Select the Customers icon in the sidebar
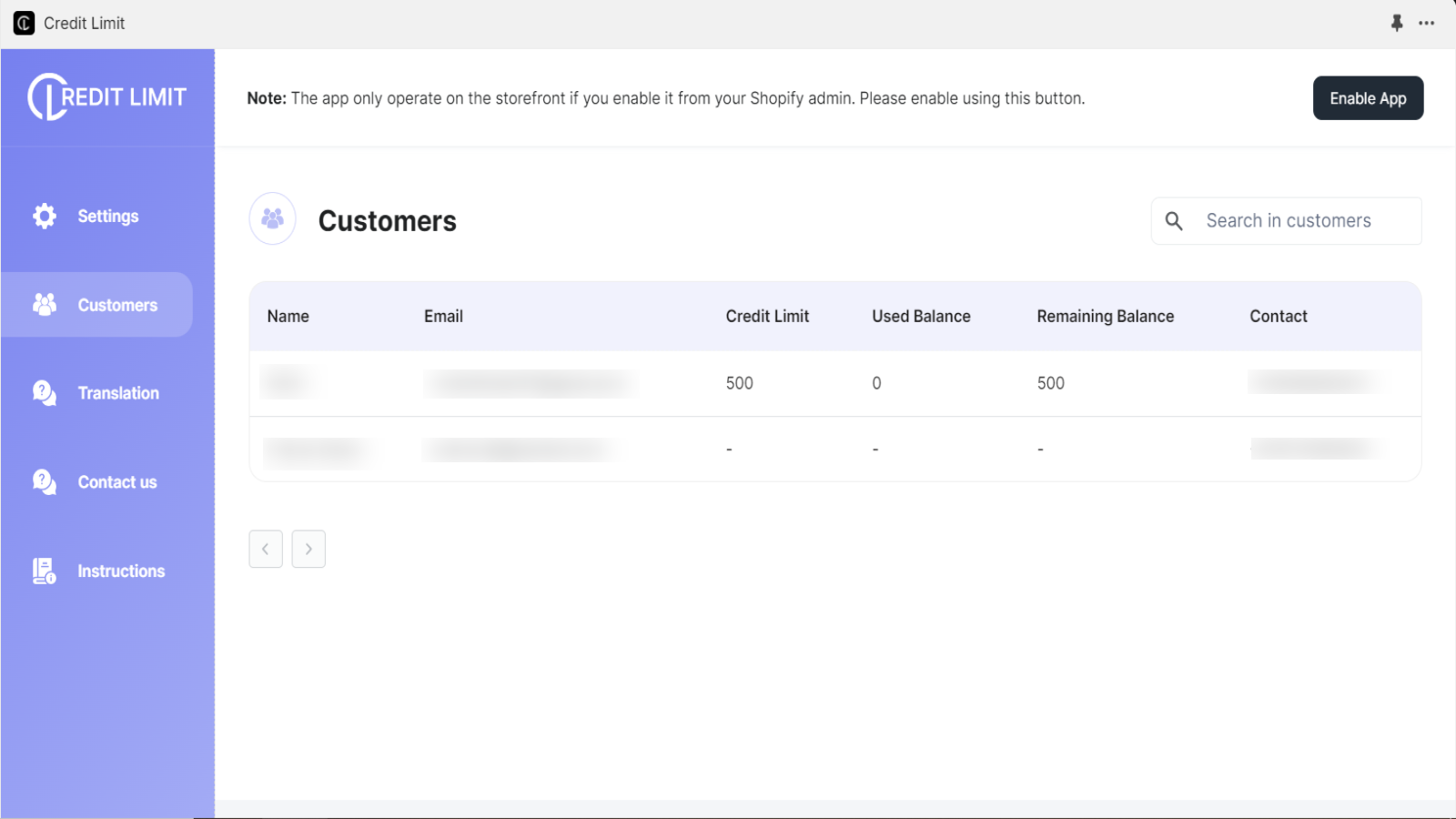1456x819 pixels. coord(43,304)
